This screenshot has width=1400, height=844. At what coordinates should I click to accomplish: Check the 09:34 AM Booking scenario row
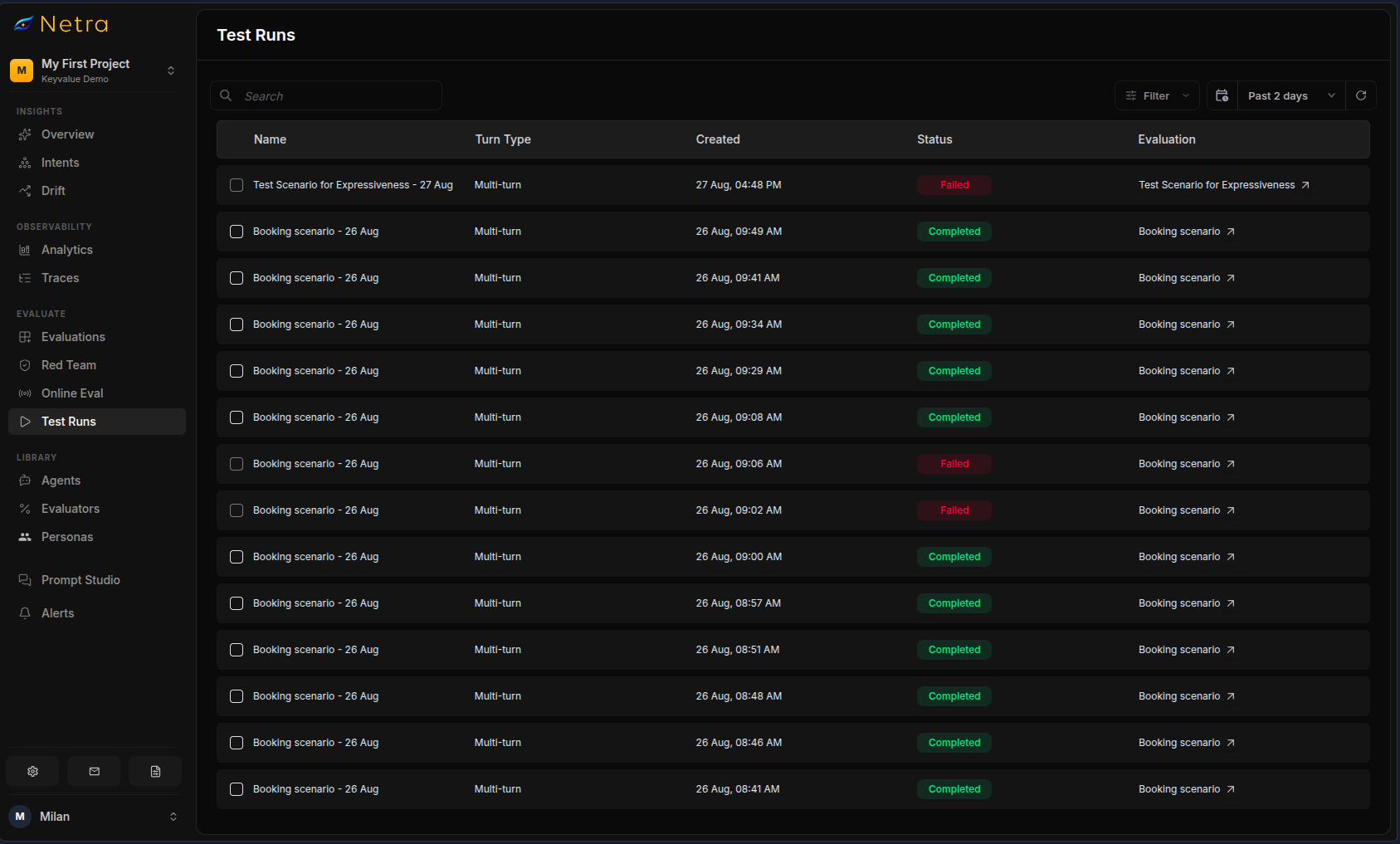[237, 324]
